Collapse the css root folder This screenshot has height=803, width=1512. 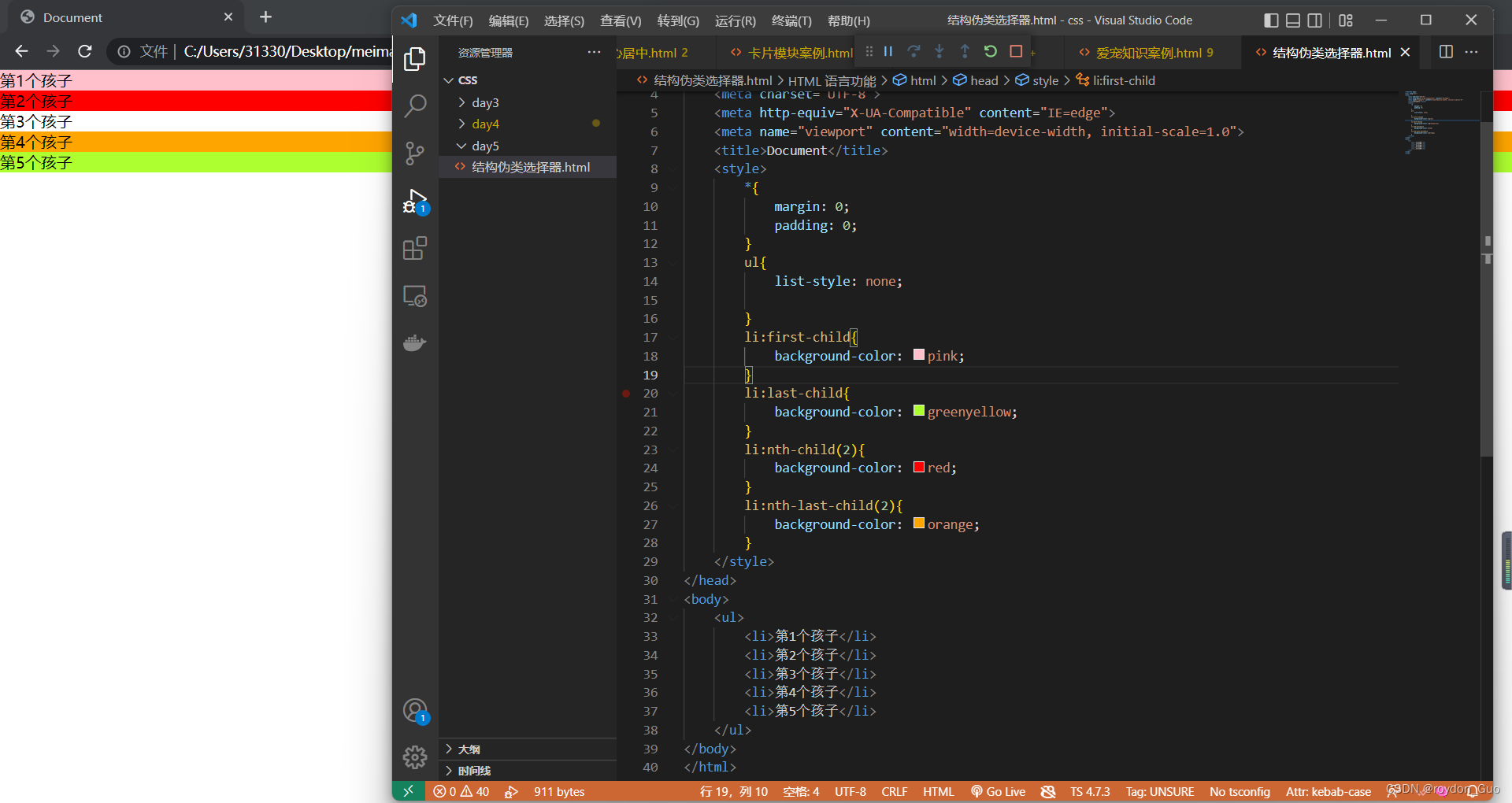pyautogui.click(x=449, y=80)
